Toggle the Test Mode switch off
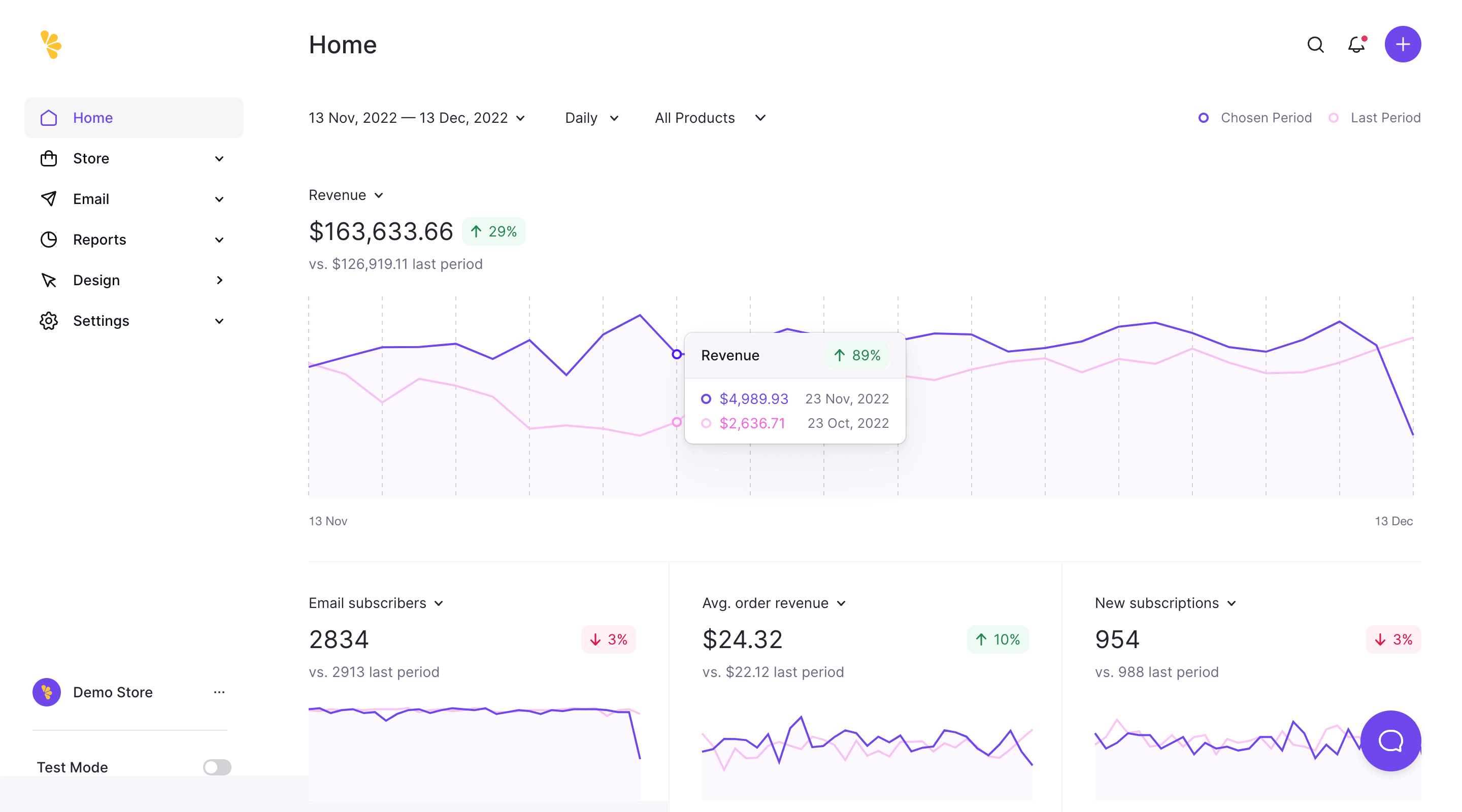 tap(217, 768)
